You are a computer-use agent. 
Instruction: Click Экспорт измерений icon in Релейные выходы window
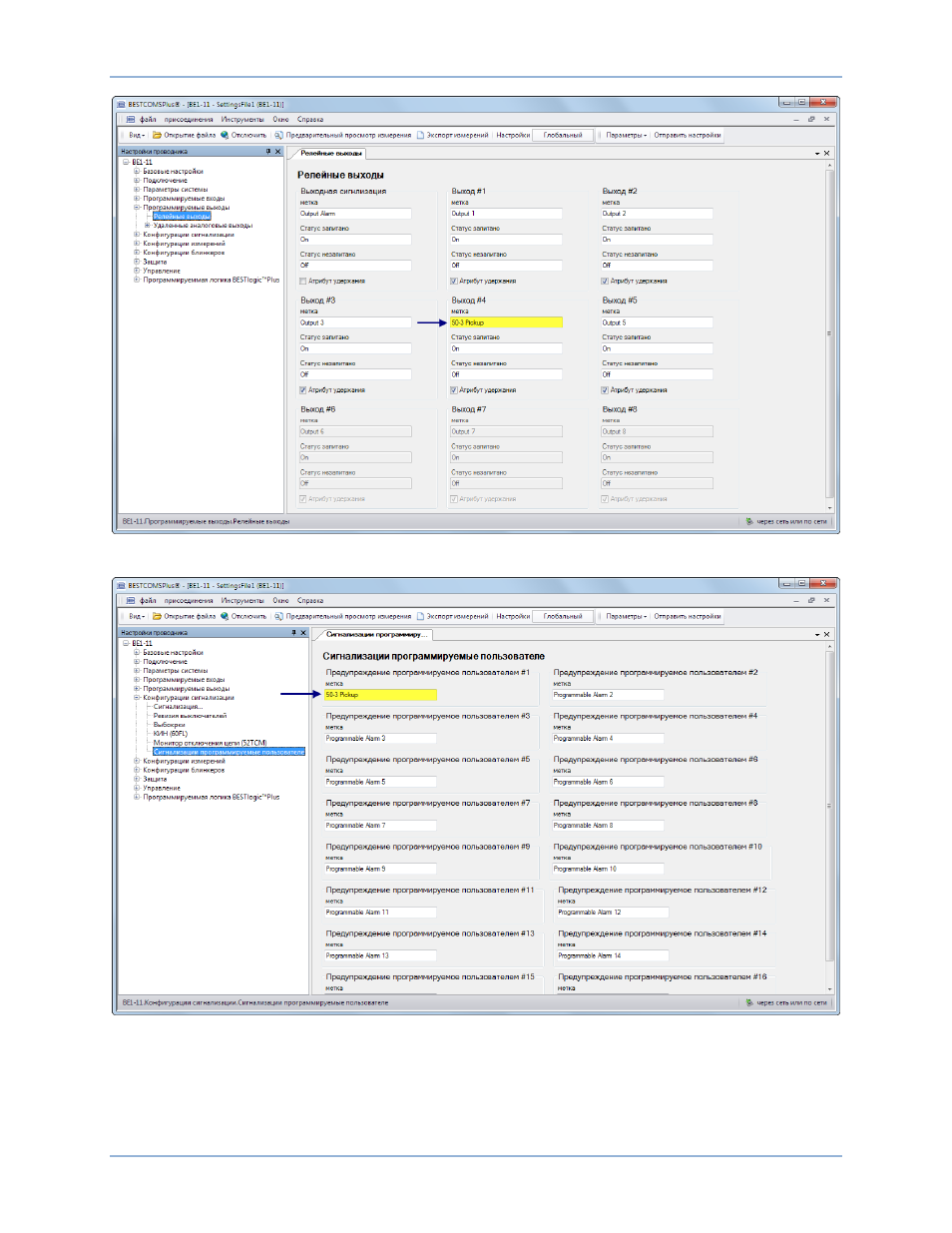click(421, 135)
